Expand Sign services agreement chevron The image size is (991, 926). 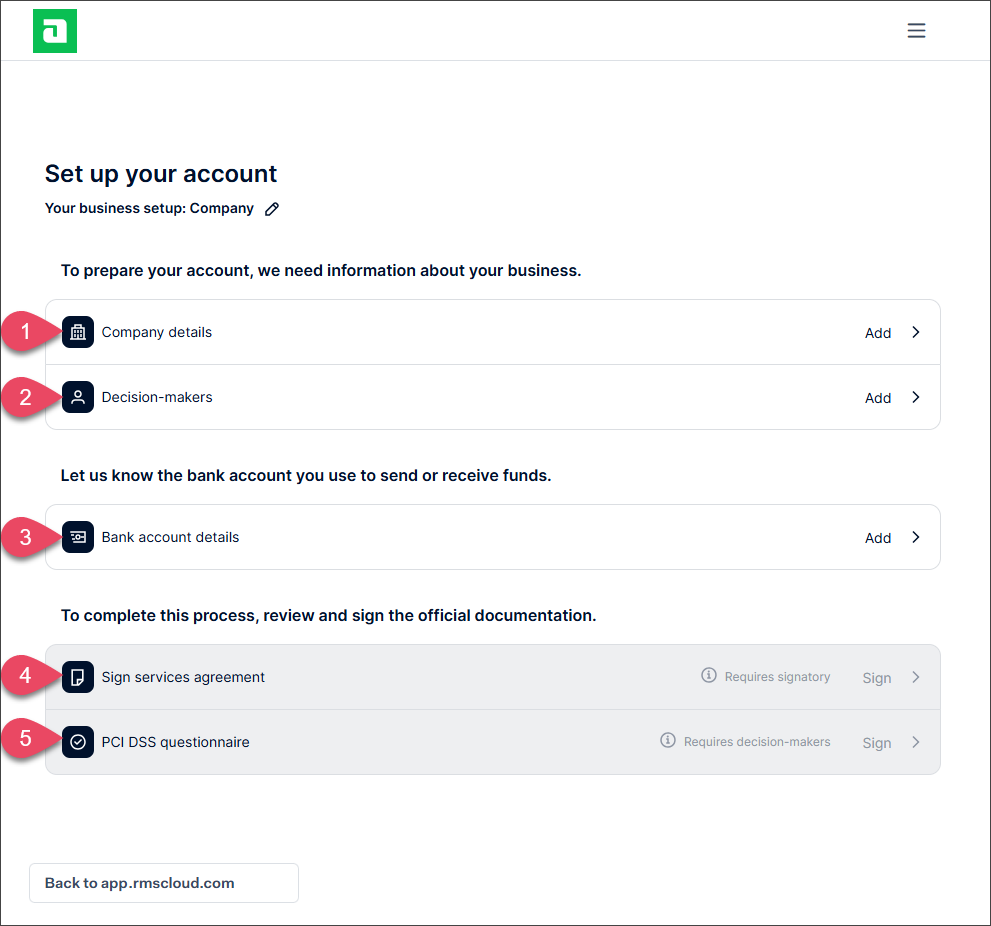(x=916, y=677)
